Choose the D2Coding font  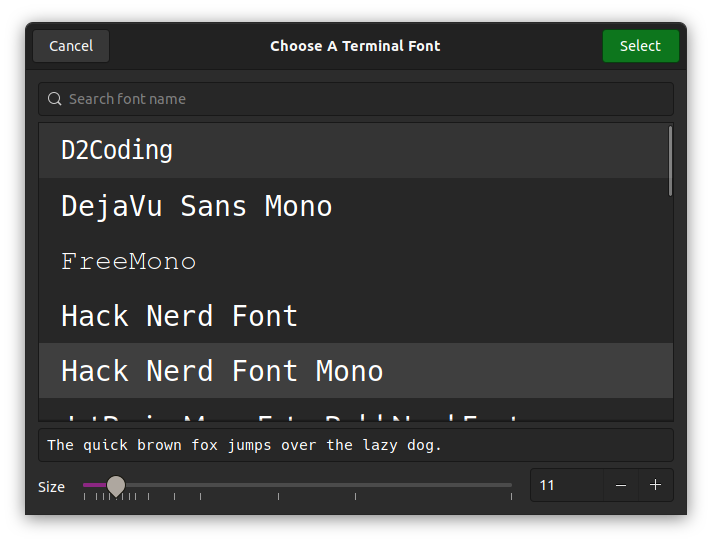click(354, 150)
